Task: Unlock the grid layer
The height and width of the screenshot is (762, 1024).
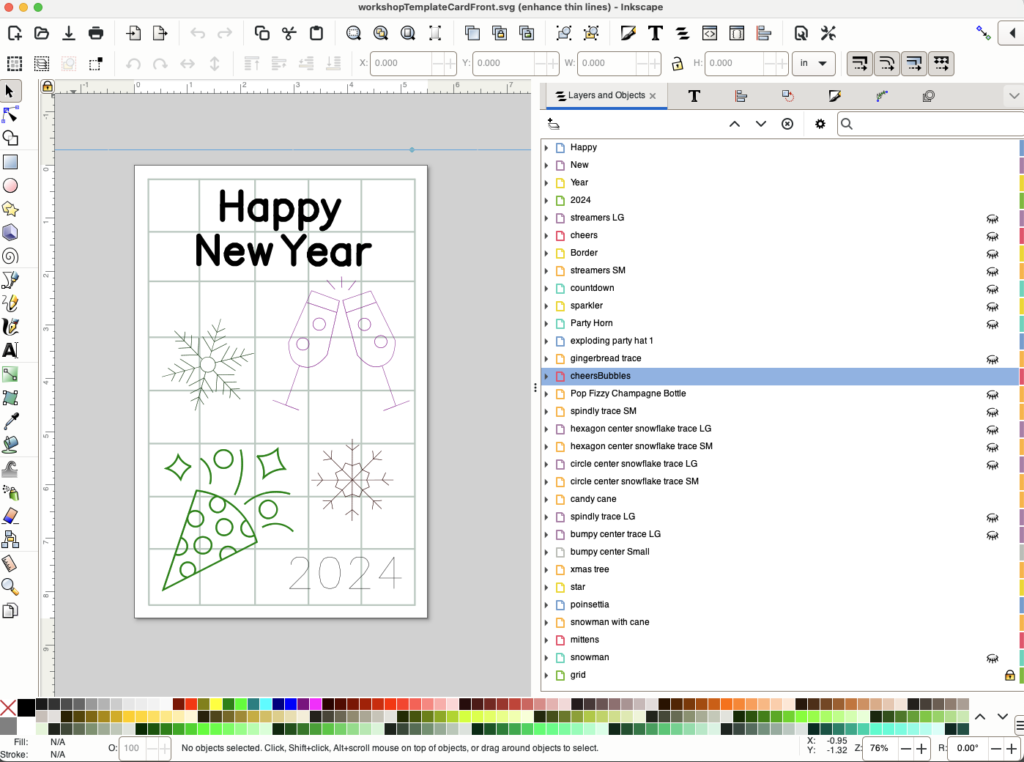Action: click(x=1010, y=675)
